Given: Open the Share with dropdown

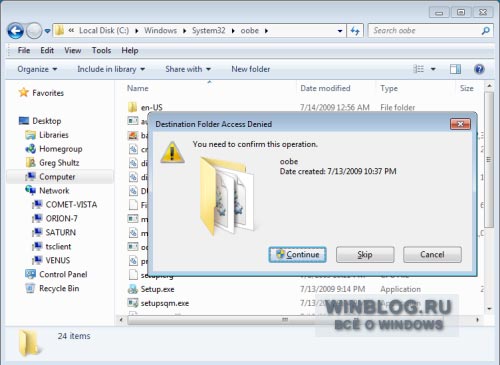Looking at the screenshot, I should (188, 69).
